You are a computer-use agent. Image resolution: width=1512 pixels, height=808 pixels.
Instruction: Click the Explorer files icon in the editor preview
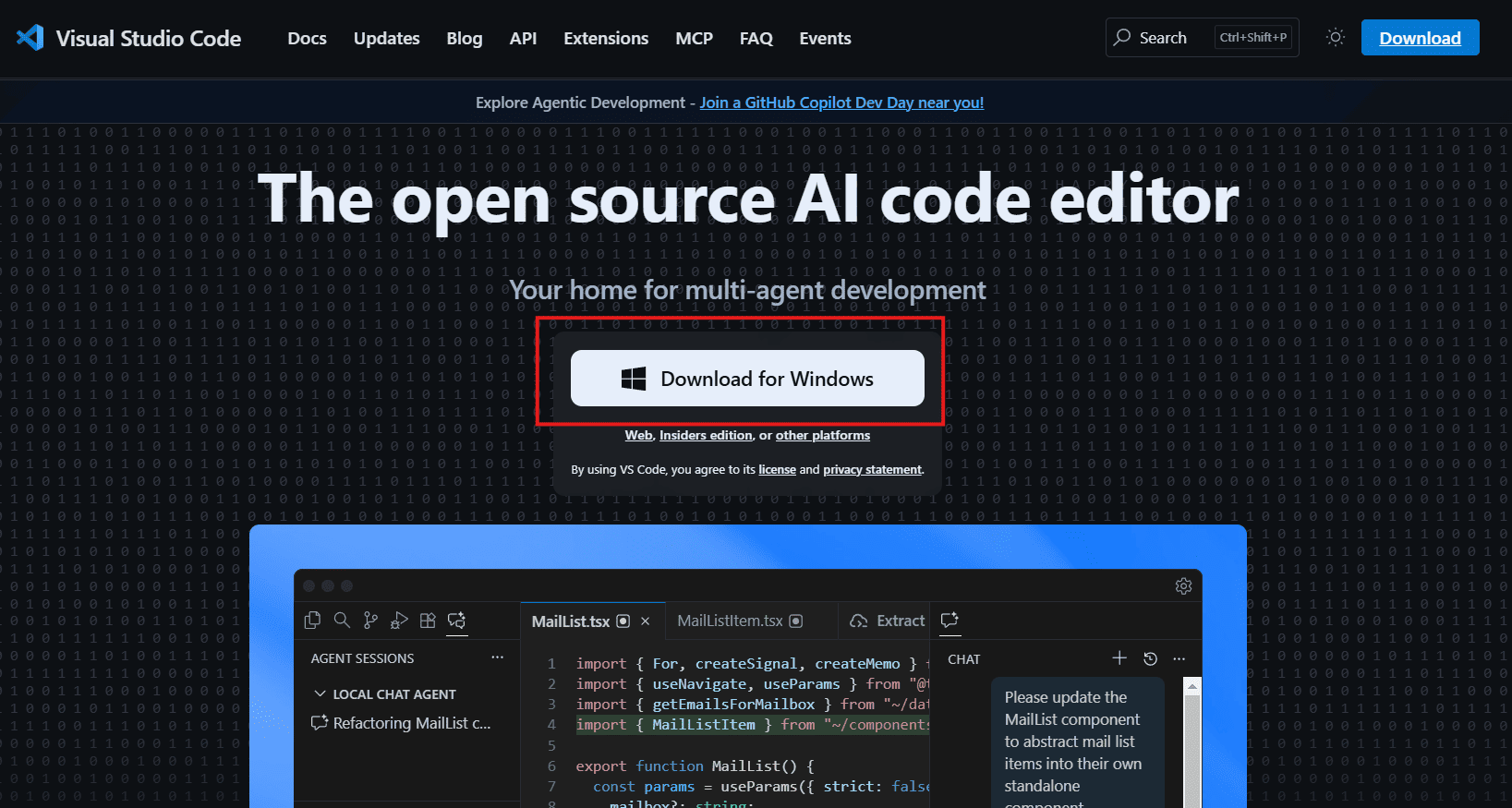click(313, 621)
